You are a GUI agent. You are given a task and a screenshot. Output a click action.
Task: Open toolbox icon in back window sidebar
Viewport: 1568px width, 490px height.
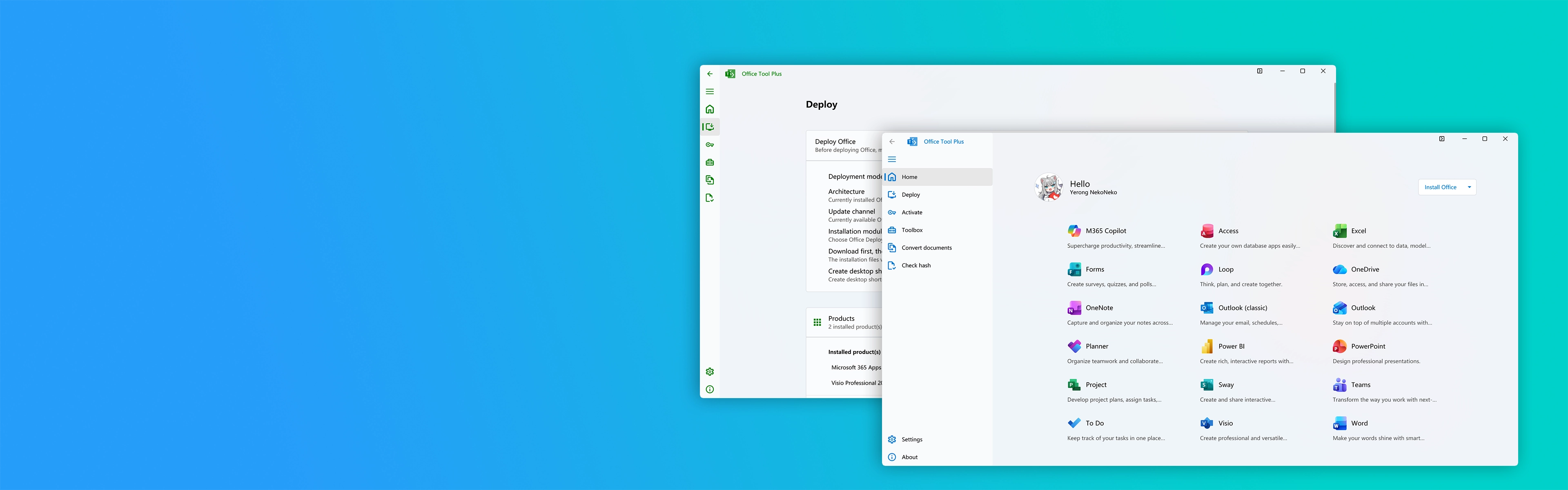click(x=710, y=162)
